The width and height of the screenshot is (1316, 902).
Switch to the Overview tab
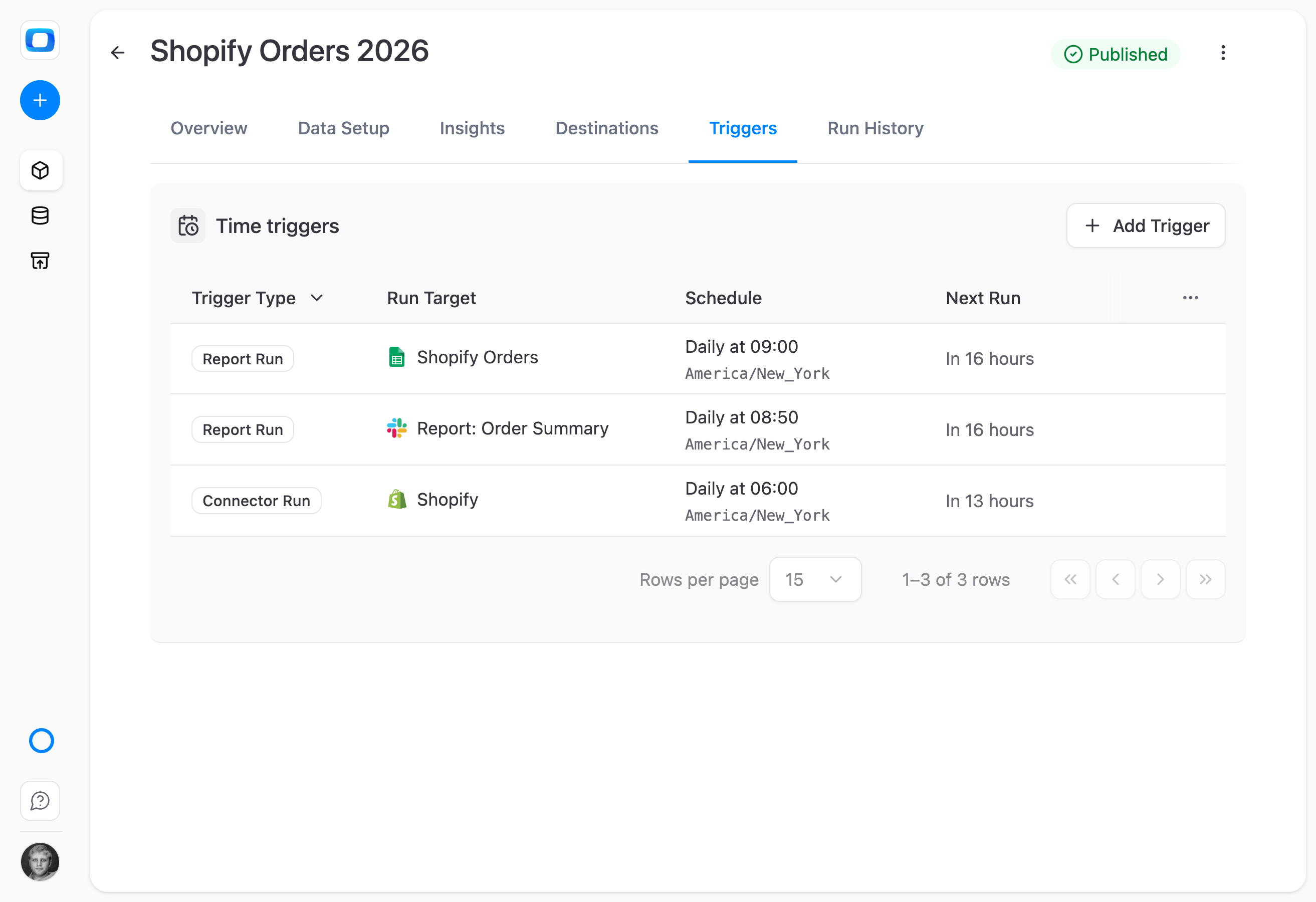click(209, 128)
